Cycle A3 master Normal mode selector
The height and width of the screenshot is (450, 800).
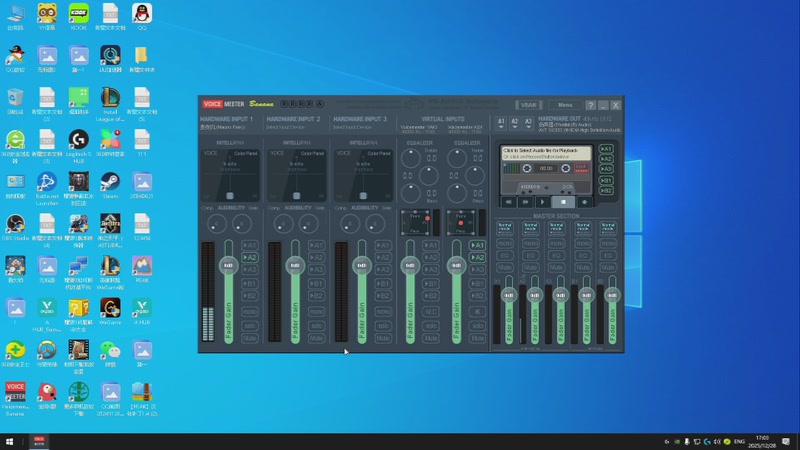pos(557,228)
